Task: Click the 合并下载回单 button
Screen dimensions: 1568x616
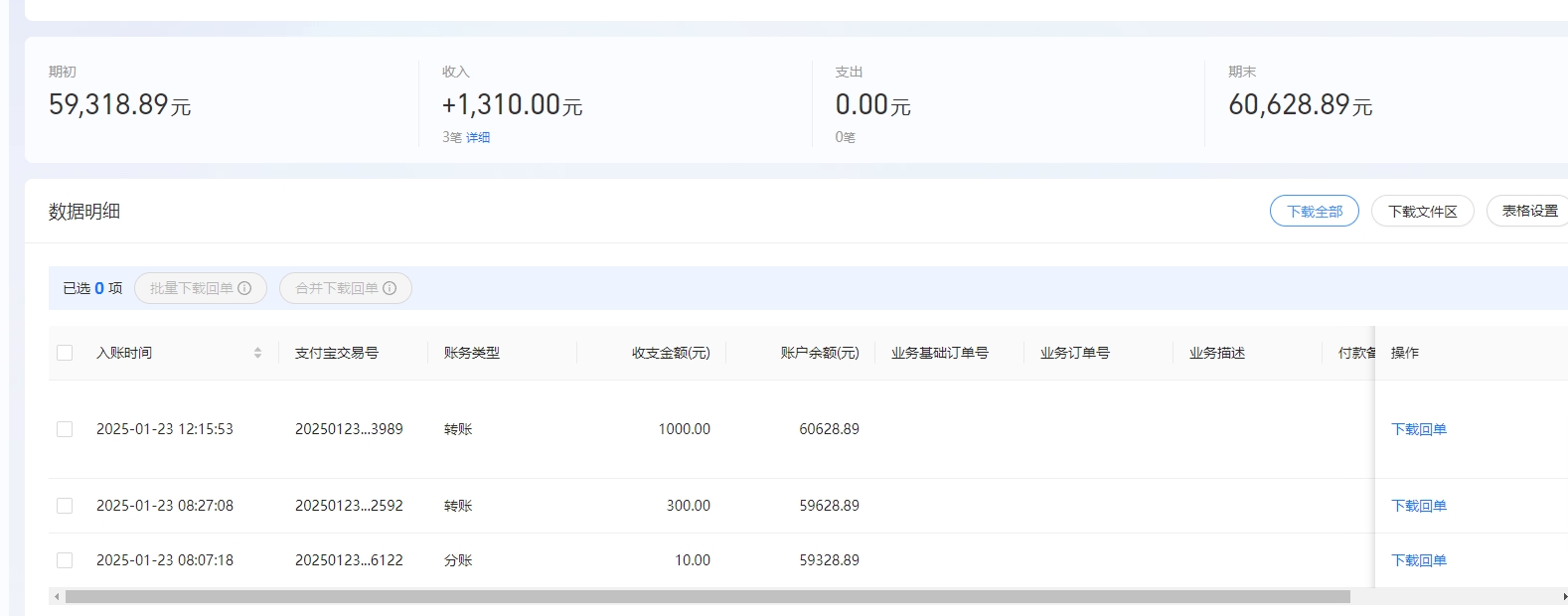Action: [346, 288]
